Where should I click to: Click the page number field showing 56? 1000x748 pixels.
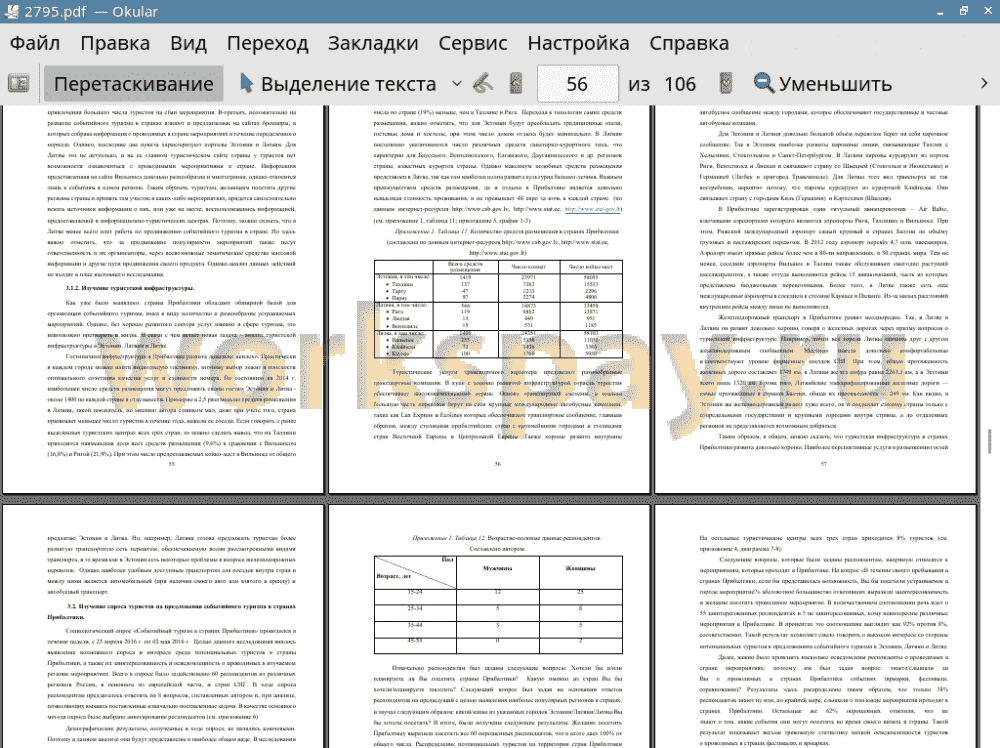tap(577, 84)
